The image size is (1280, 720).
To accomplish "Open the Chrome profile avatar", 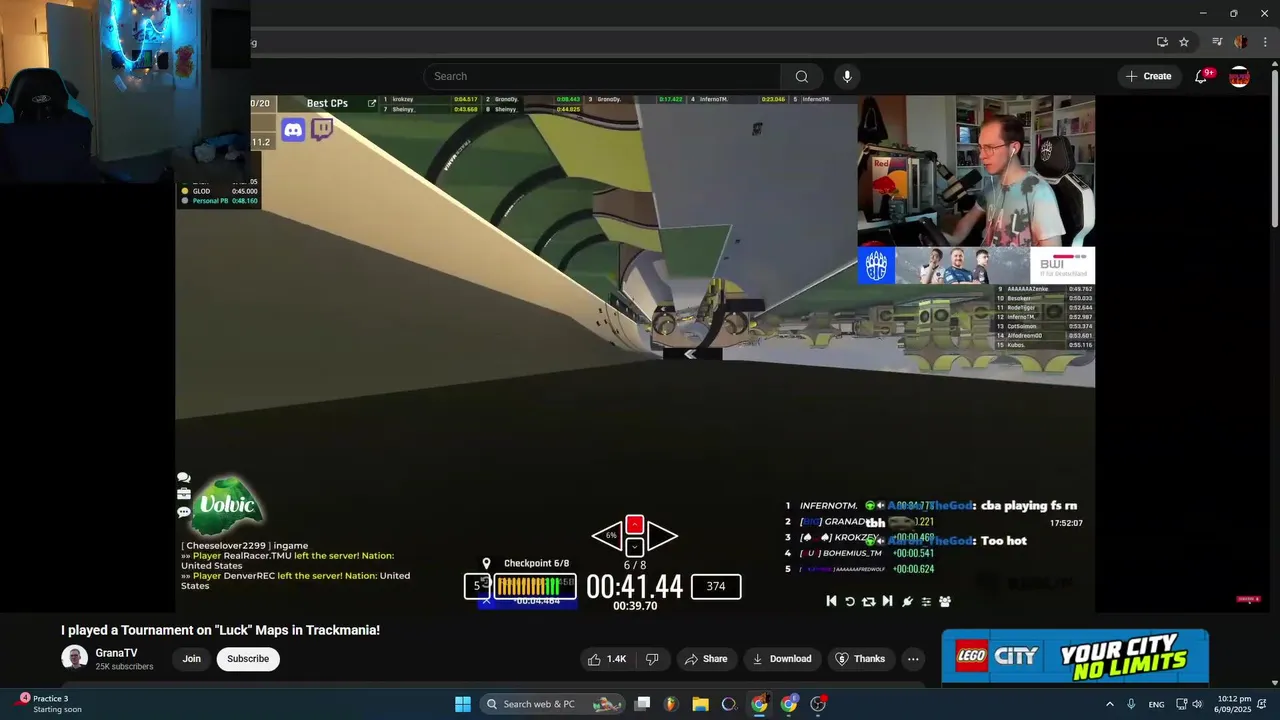I will tap(1241, 42).
